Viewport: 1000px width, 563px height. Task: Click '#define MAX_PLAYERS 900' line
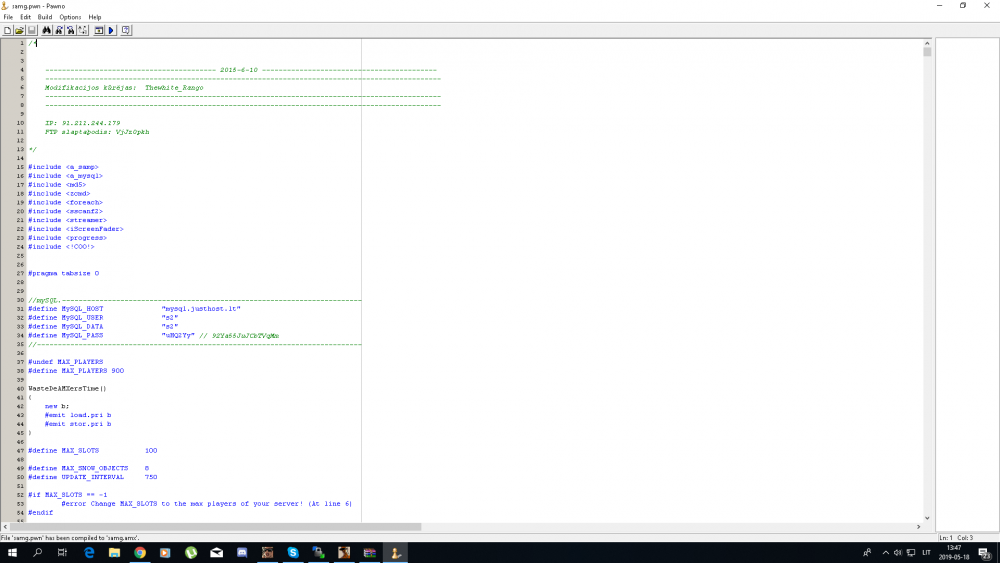76,370
